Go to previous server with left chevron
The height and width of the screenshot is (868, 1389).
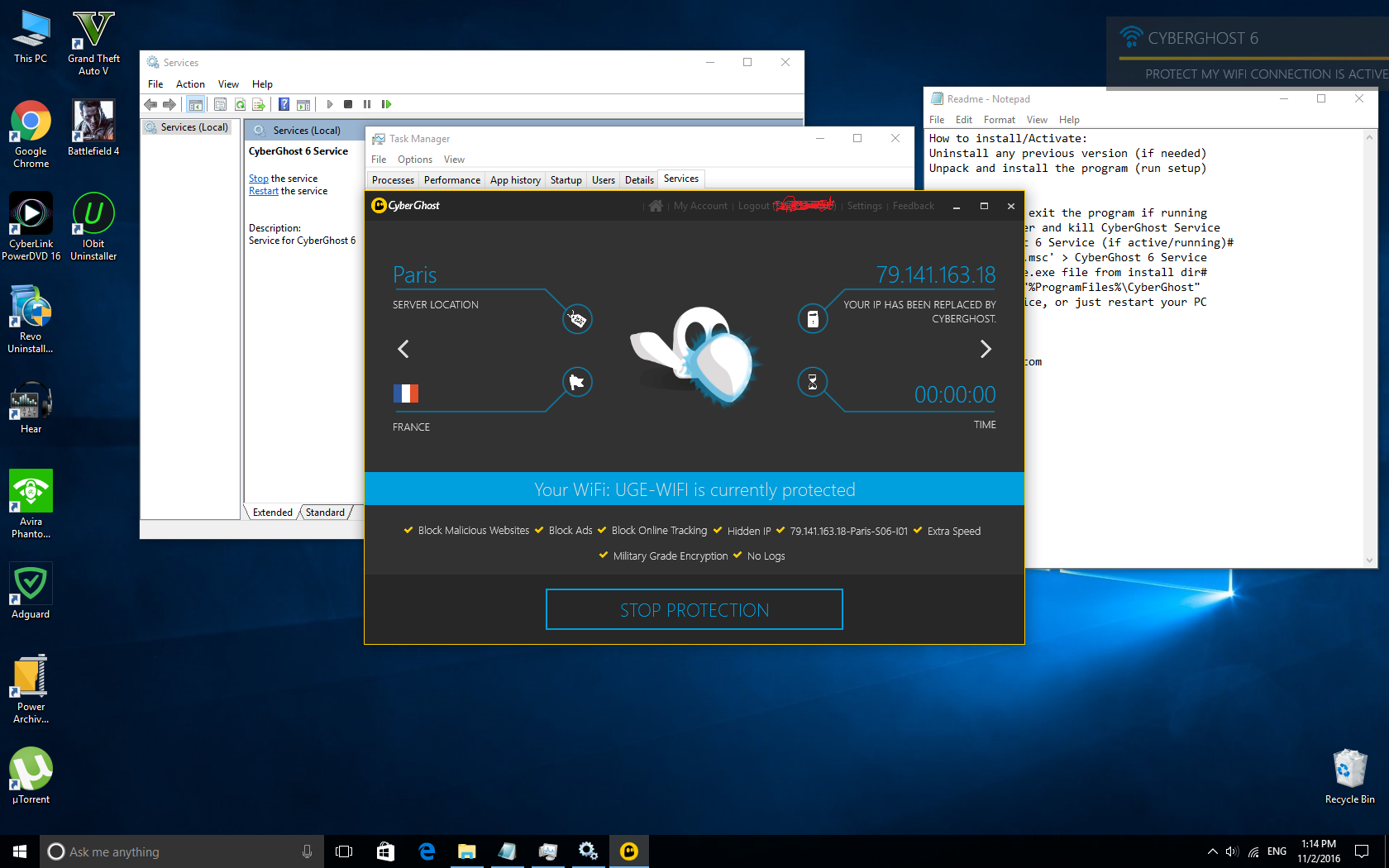click(403, 349)
